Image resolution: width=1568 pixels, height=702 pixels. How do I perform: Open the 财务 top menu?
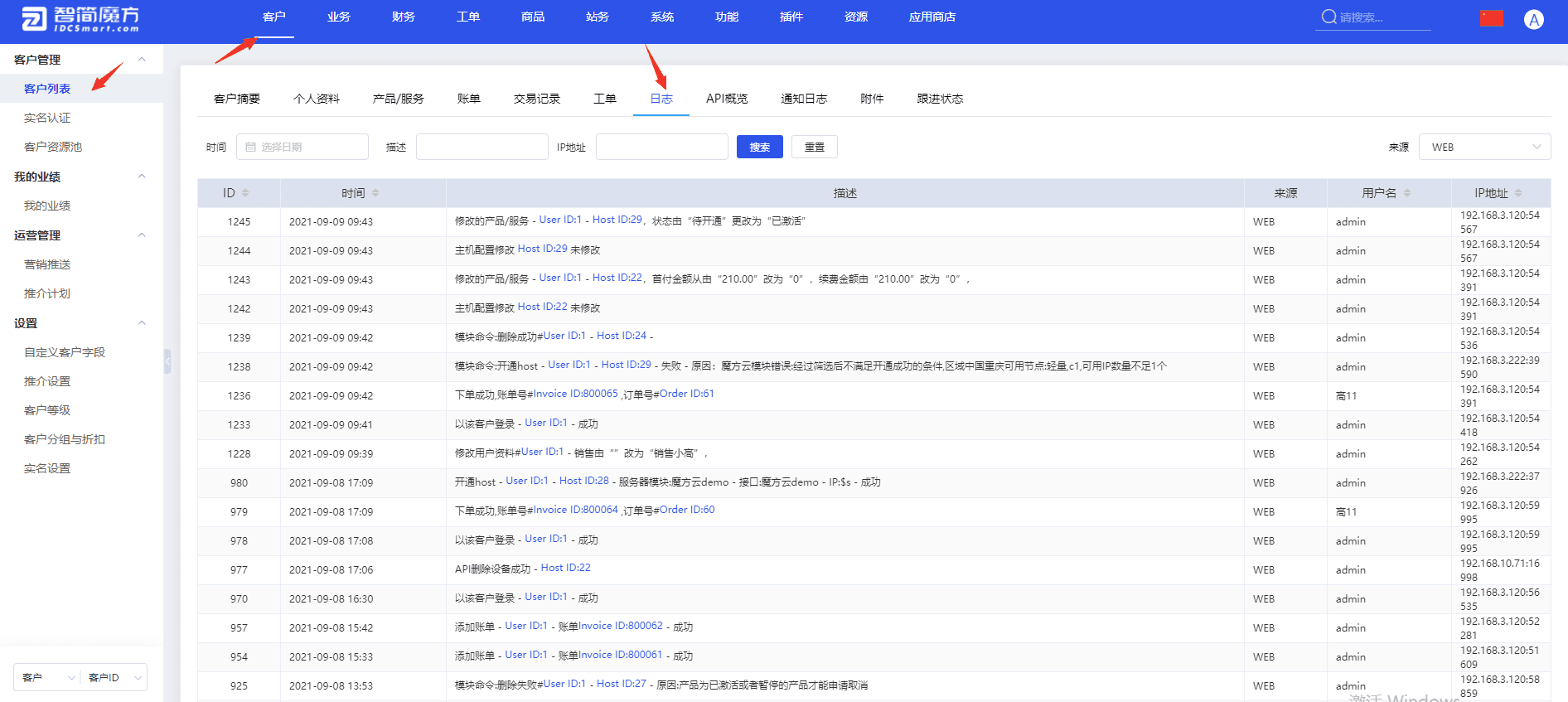point(404,17)
